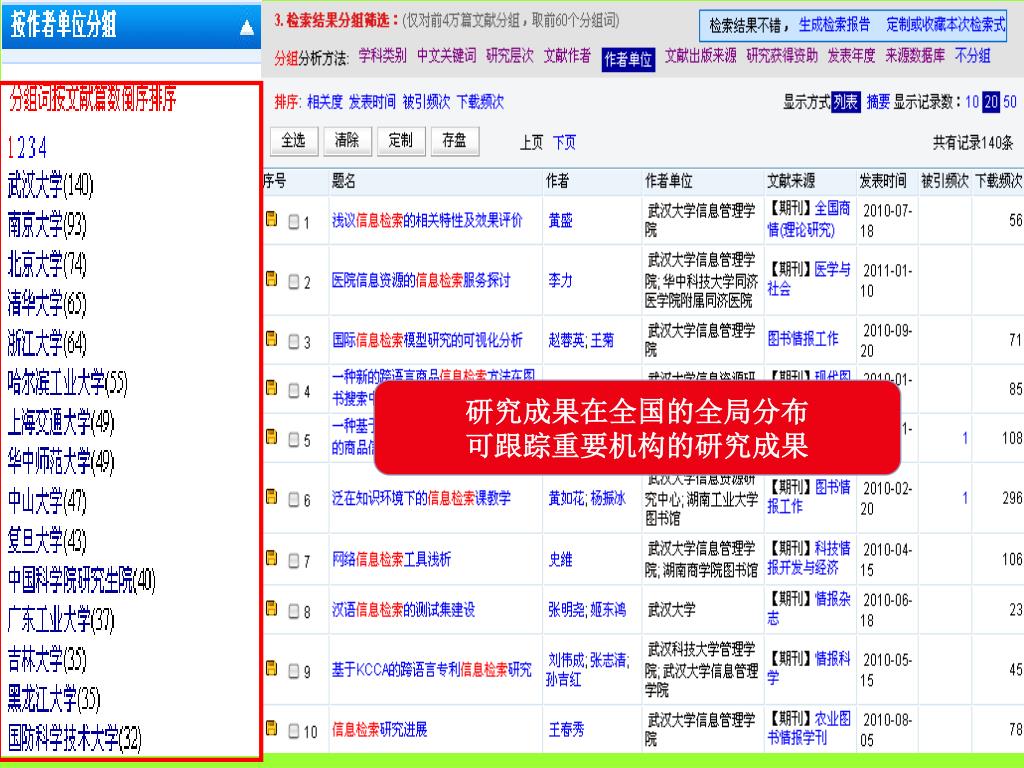Screen dimensions: 1024x768
Task: Sort results by 相关度
Action: 325,102
